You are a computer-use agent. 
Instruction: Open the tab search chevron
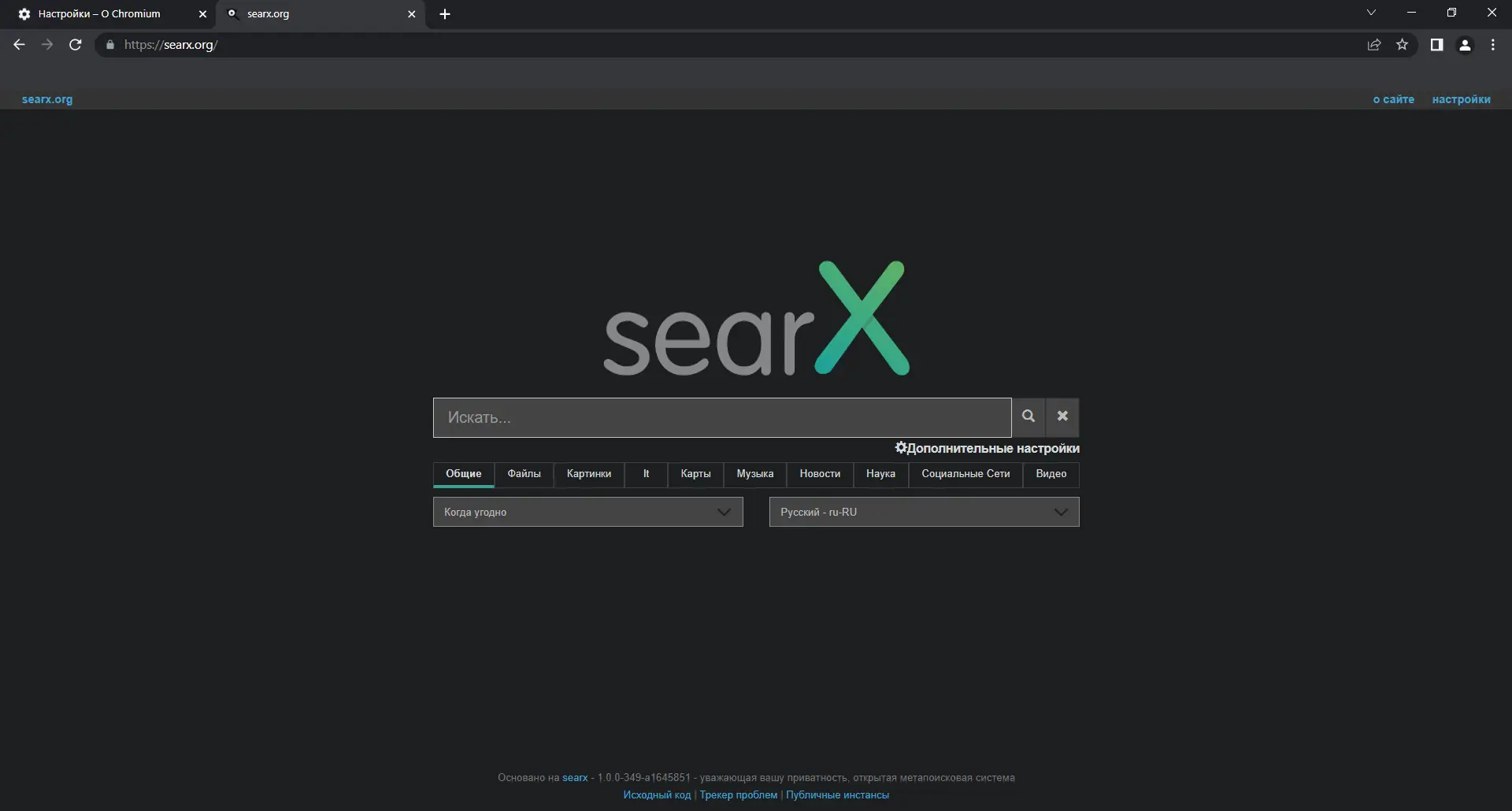pos(1371,13)
